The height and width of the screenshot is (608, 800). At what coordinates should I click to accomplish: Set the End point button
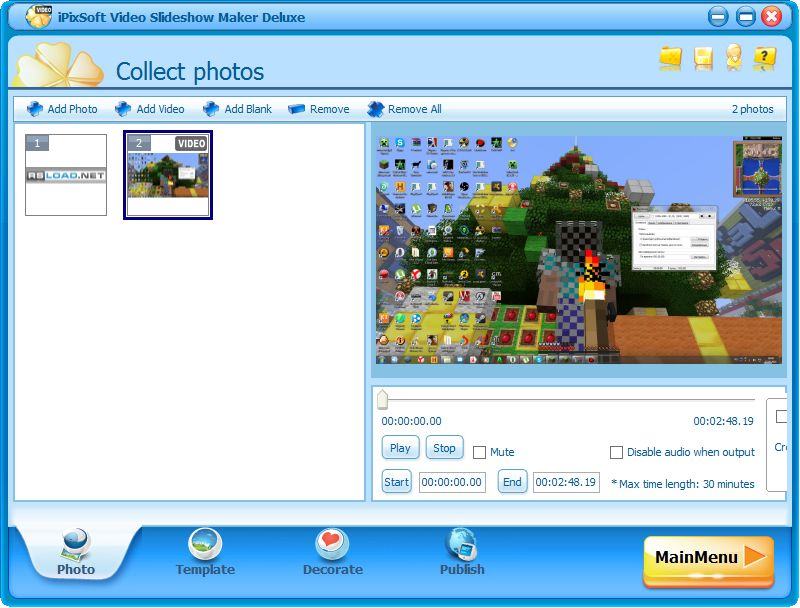point(512,482)
